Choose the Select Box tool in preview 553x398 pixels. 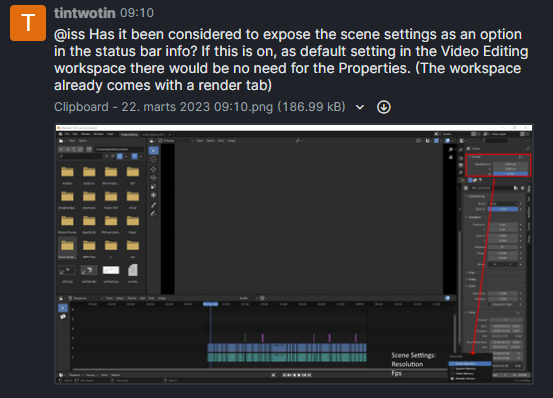pos(153,151)
